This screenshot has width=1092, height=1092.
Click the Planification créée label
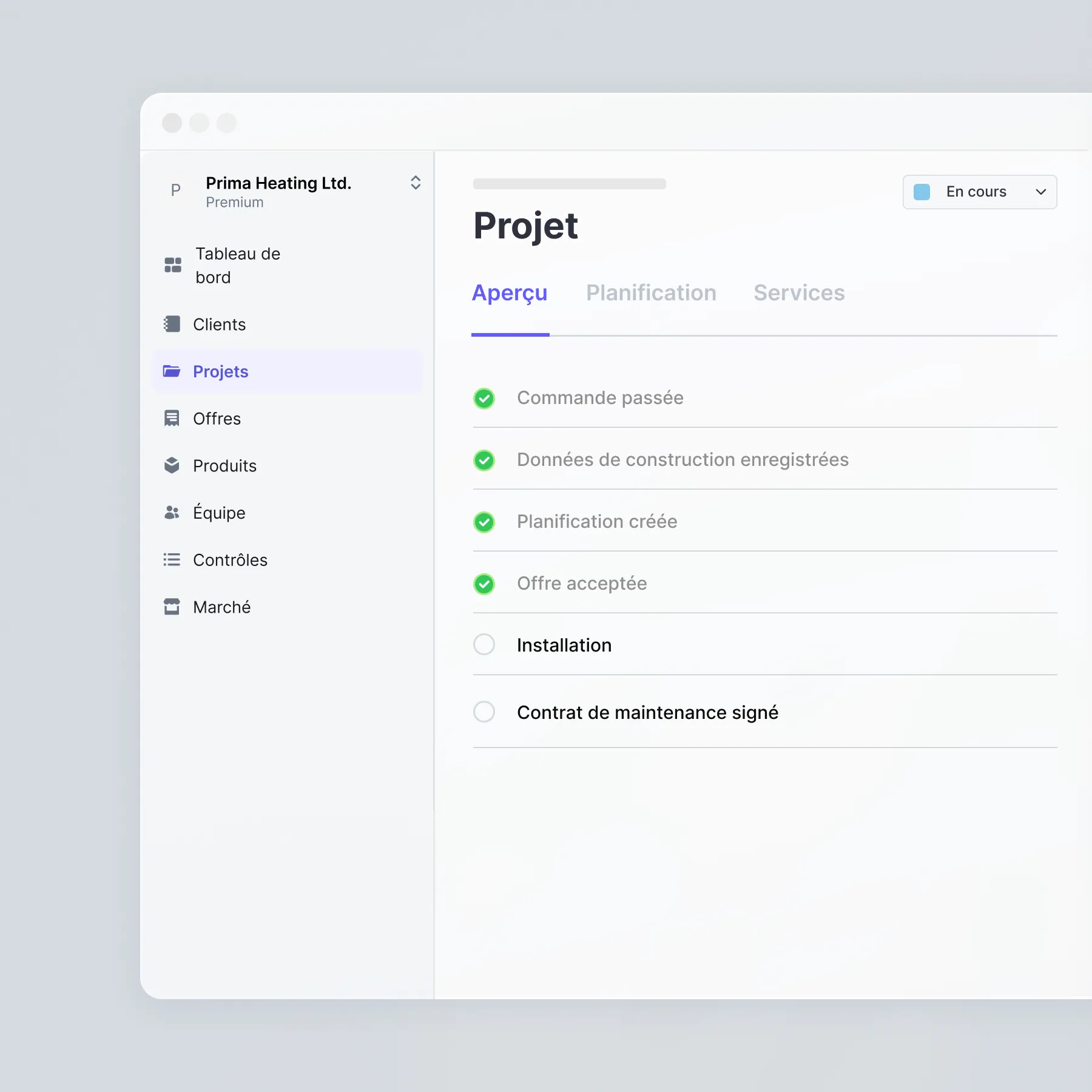click(x=597, y=521)
